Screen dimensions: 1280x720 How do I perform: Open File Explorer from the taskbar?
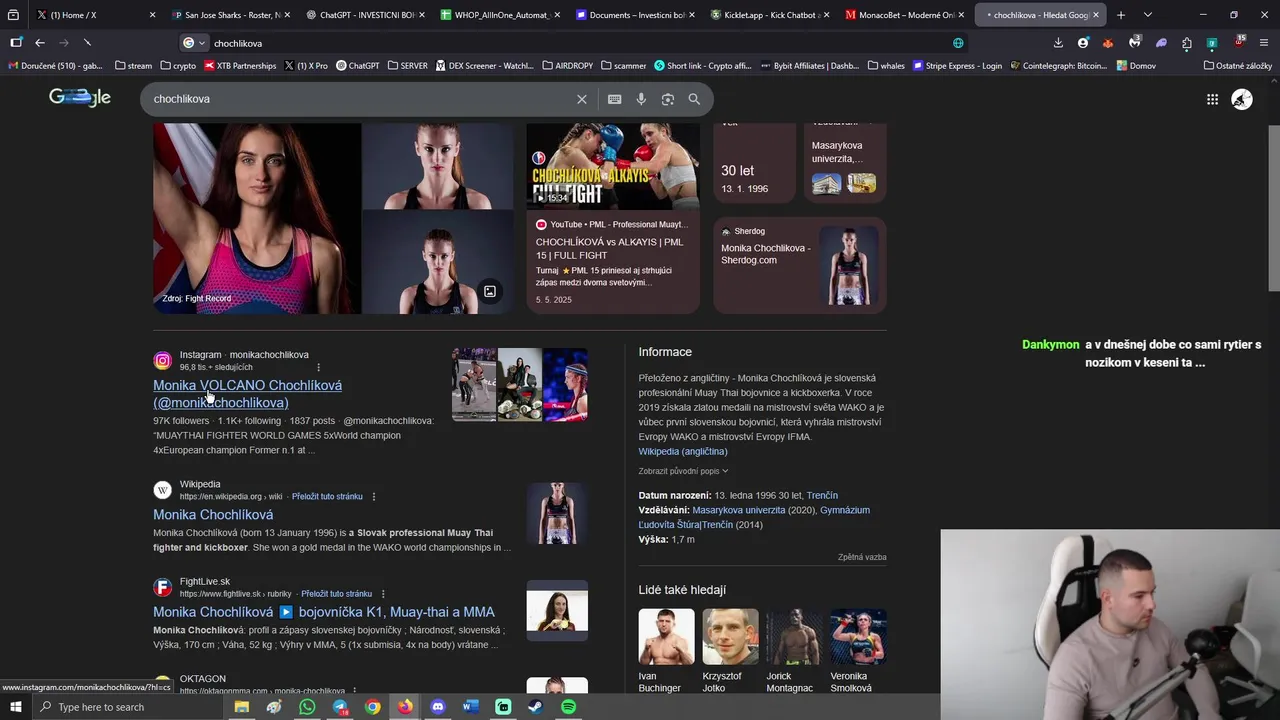pos(241,707)
